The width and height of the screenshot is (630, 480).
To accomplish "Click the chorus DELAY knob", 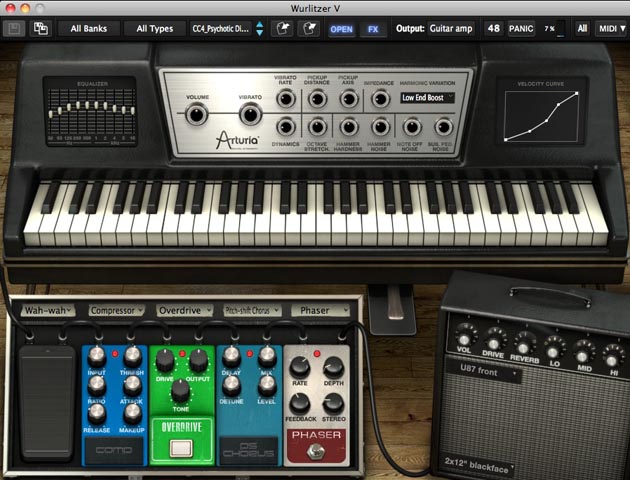I will 231,356.
